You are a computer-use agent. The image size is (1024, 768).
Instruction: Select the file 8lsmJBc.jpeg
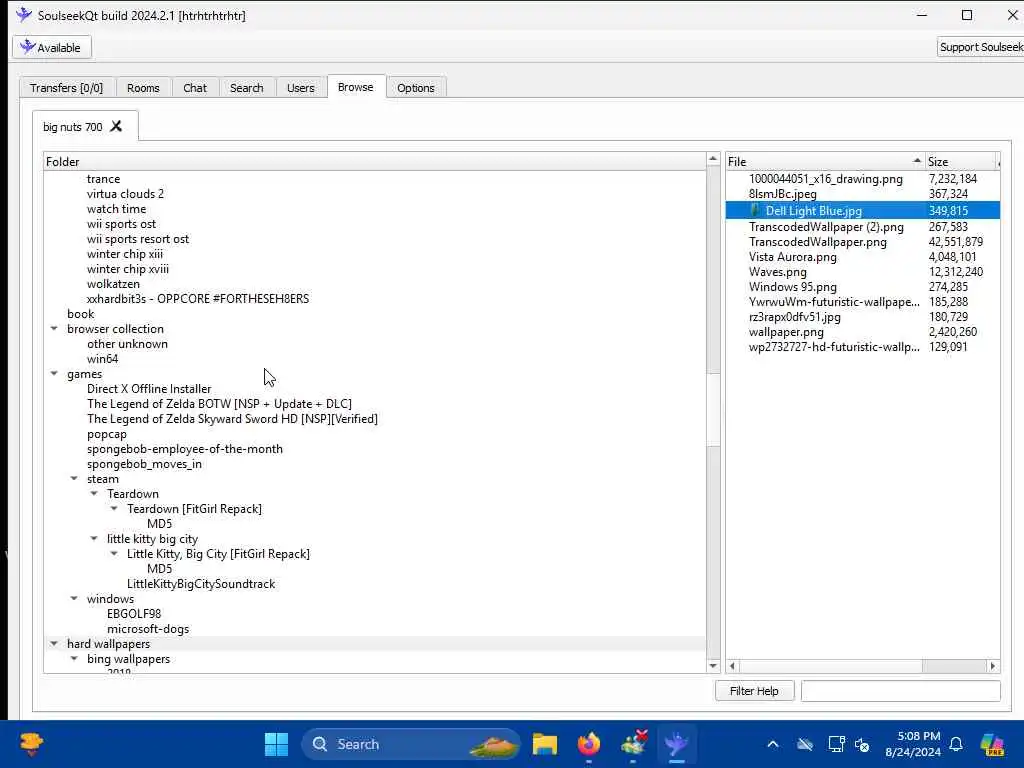coord(782,193)
